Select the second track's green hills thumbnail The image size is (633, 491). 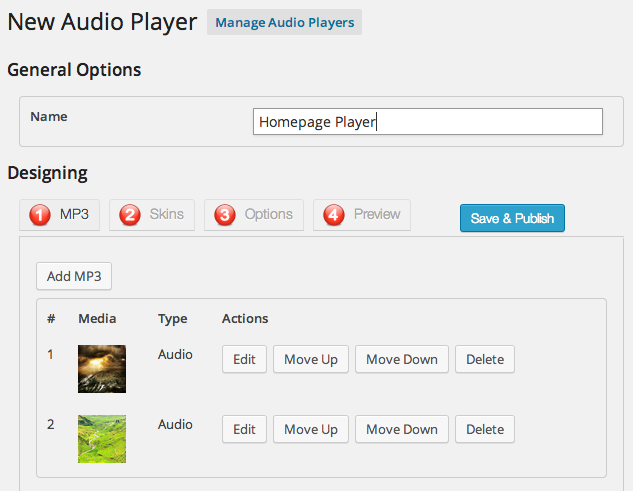click(102, 438)
